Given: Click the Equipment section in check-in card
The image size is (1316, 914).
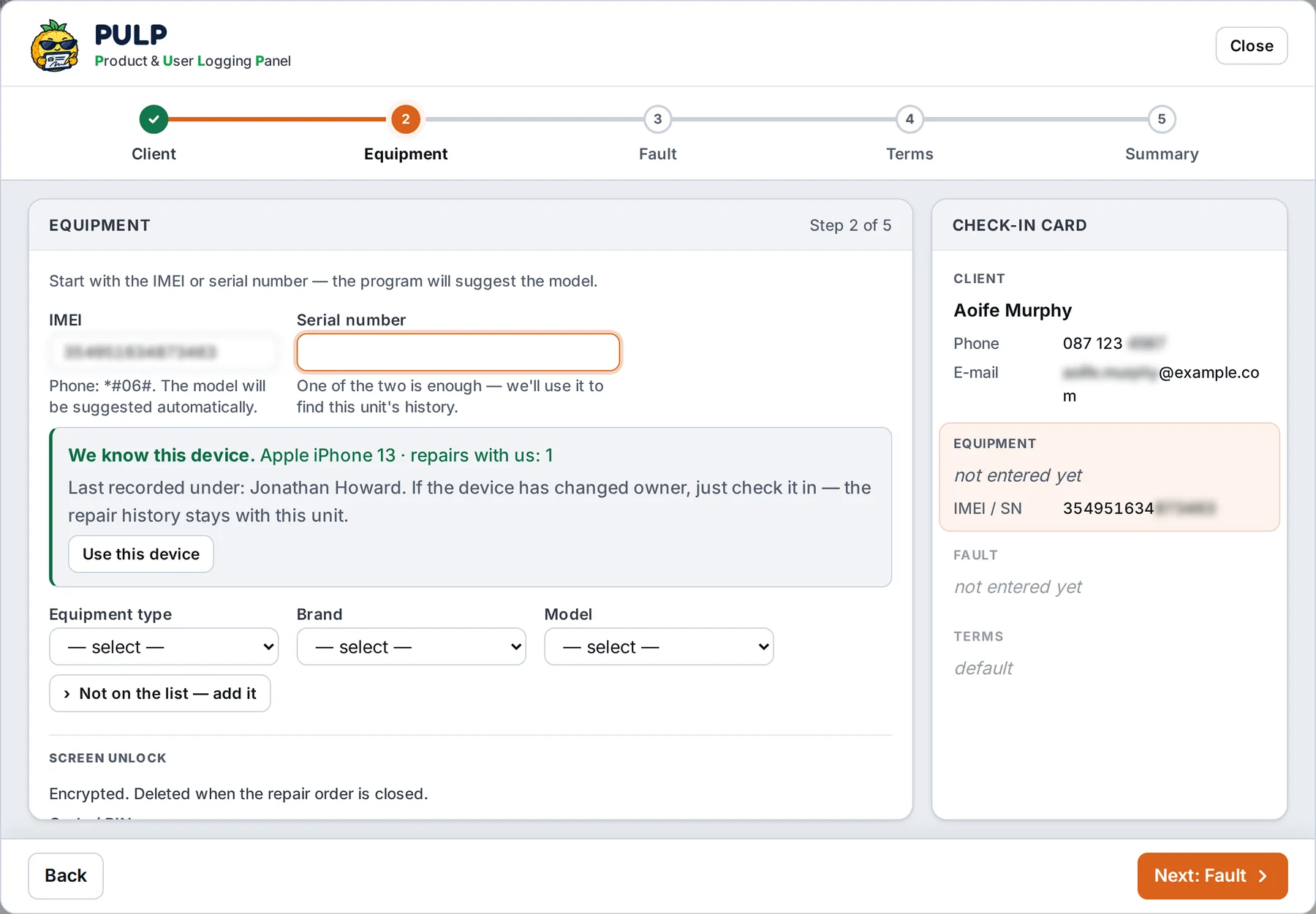Looking at the screenshot, I should click(x=1109, y=477).
